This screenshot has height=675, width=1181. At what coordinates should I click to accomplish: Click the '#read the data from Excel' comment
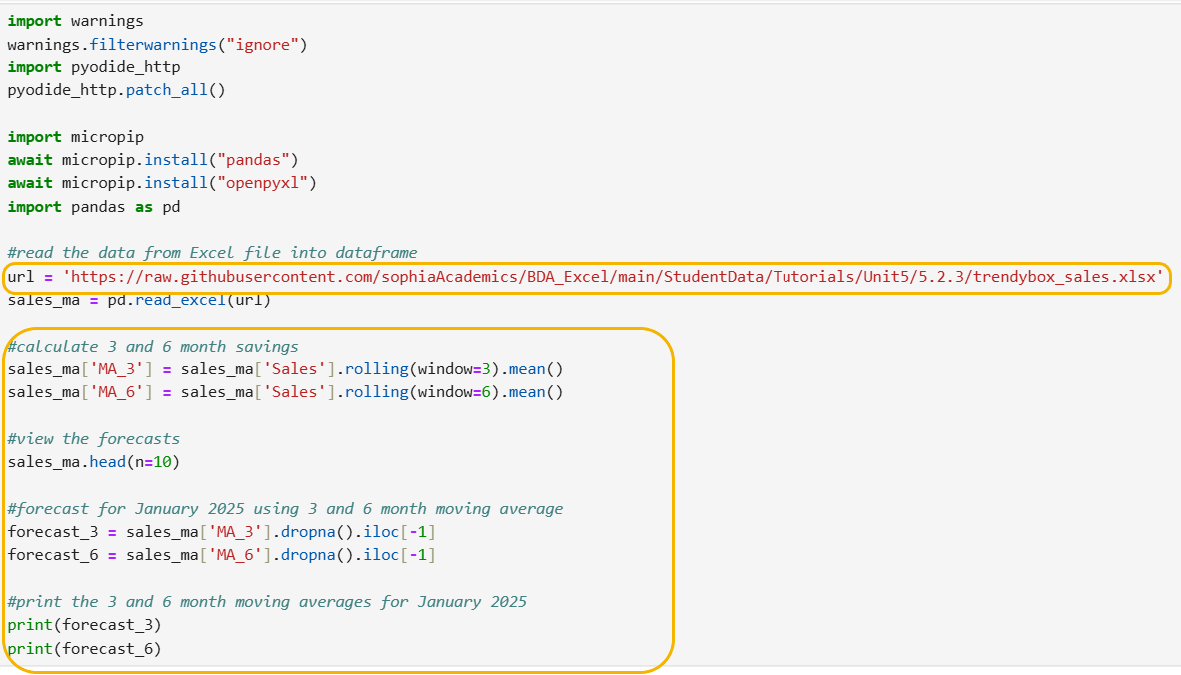coord(212,253)
